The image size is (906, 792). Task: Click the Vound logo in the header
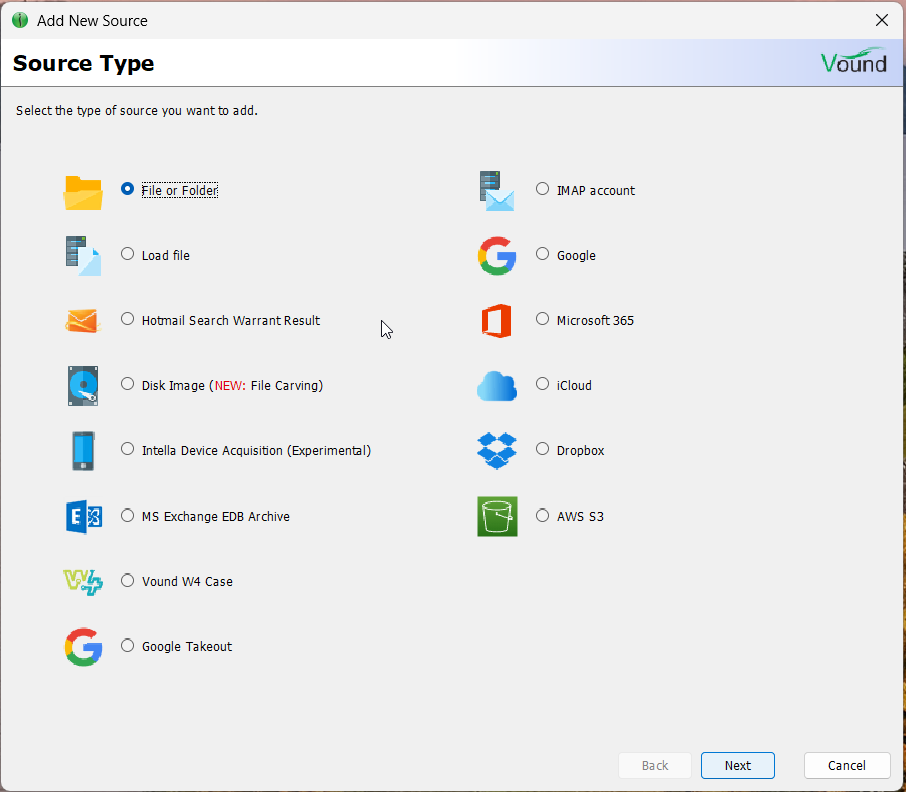pos(855,62)
